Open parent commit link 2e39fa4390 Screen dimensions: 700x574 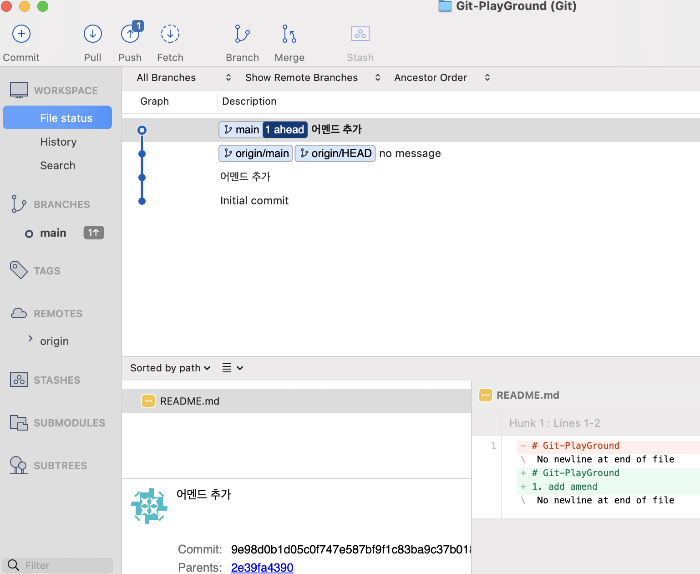click(262, 567)
